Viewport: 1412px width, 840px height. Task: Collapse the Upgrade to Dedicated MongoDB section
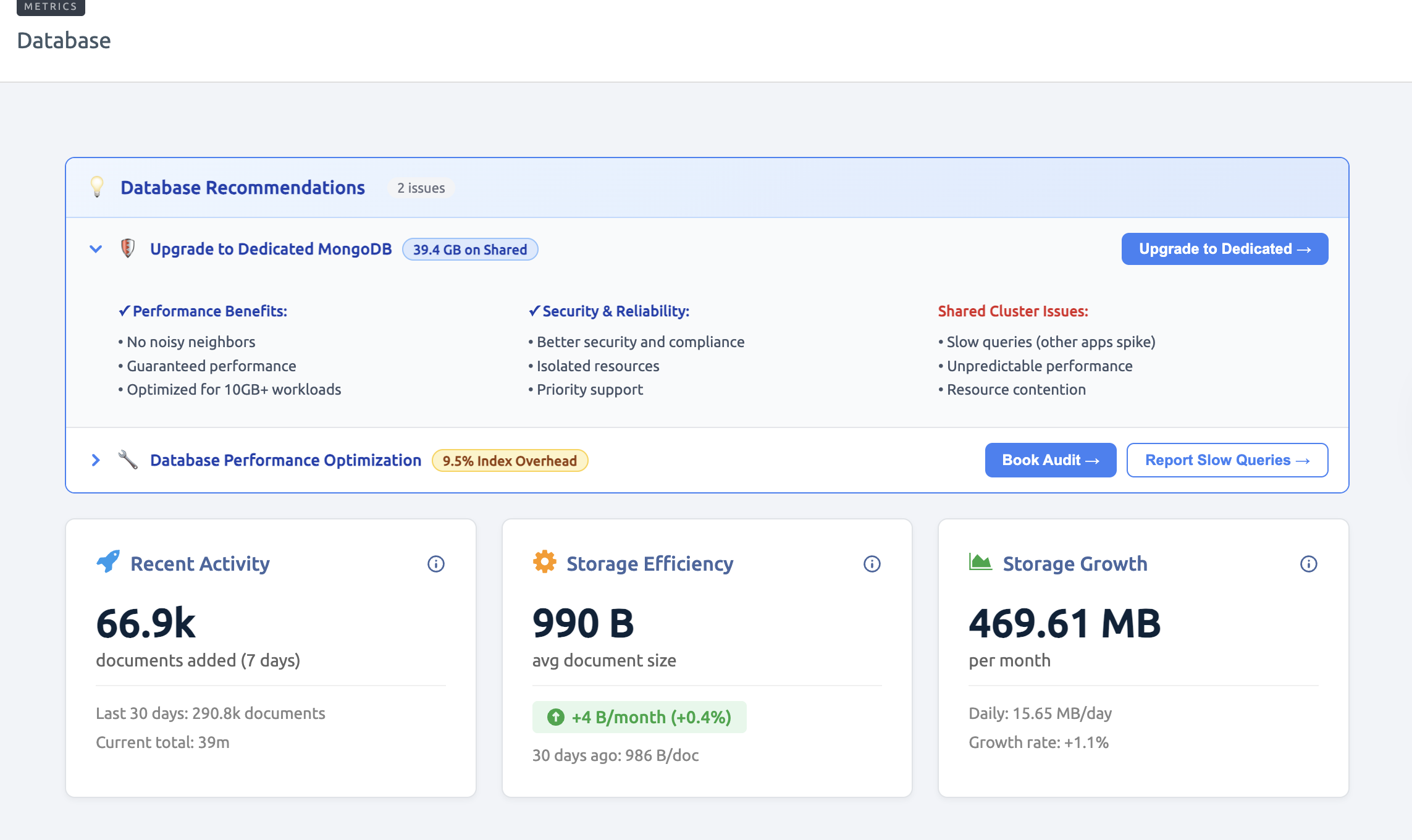pos(96,249)
